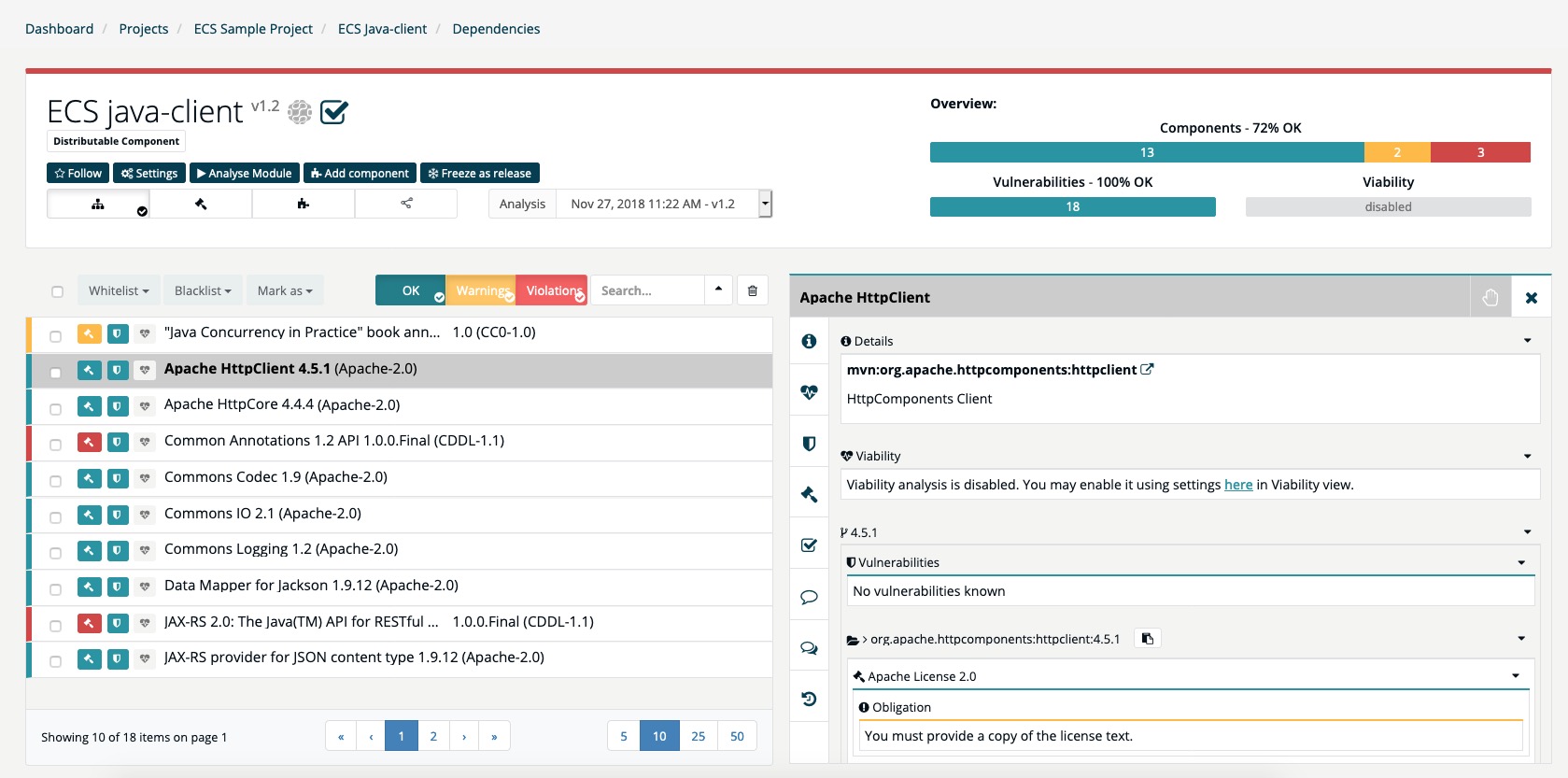Switch to the puzzle-piece components tab
Viewport: 1568px width, 778px height.
click(304, 204)
